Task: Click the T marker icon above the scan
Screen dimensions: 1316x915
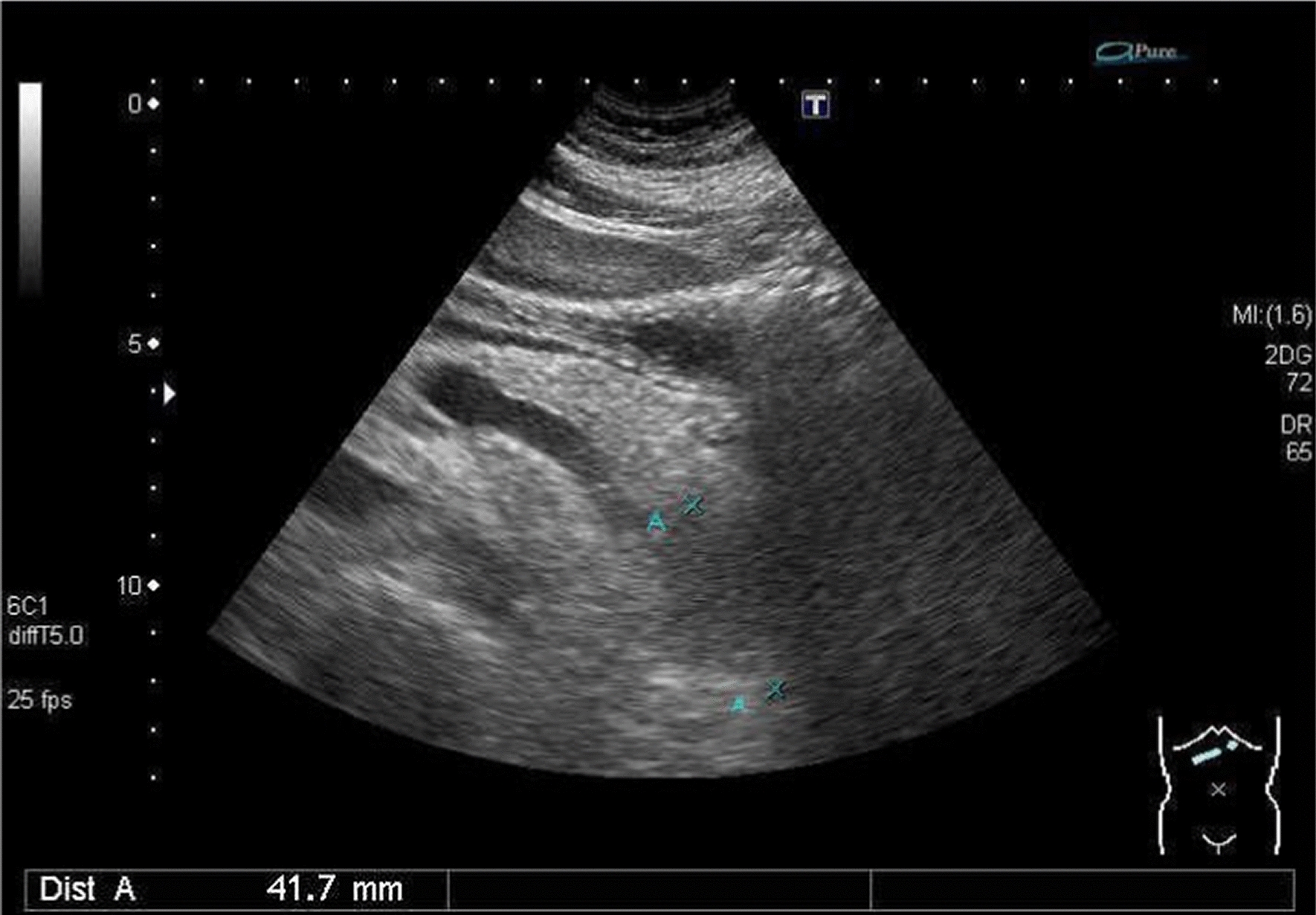Action: click(x=816, y=104)
